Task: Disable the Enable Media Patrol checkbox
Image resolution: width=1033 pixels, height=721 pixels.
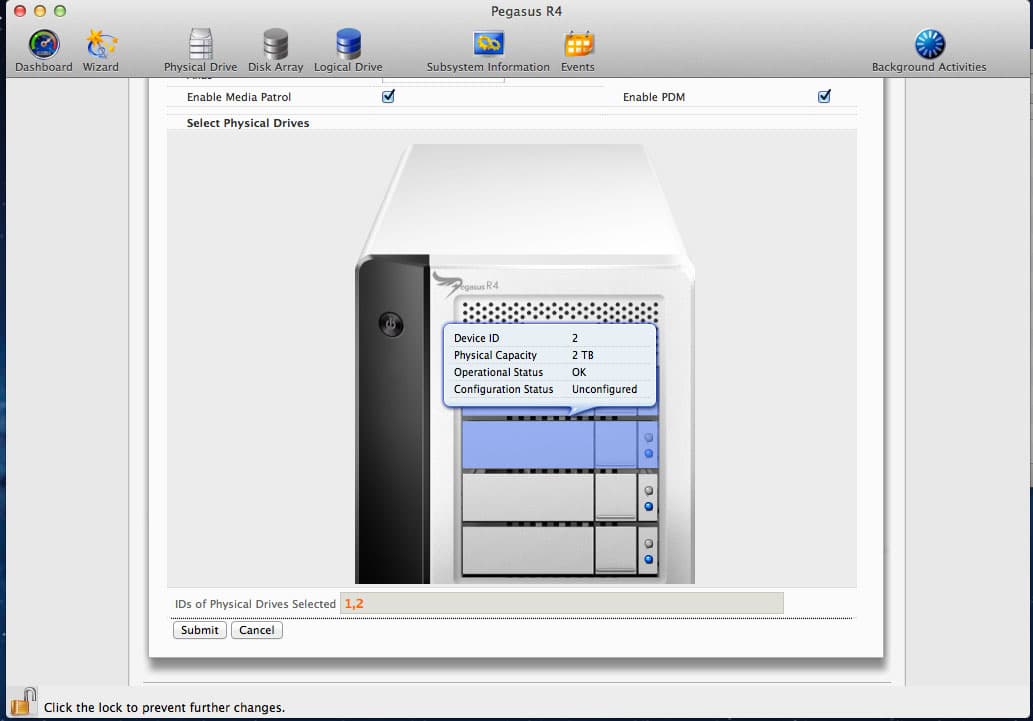Action: click(x=388, y=96)
